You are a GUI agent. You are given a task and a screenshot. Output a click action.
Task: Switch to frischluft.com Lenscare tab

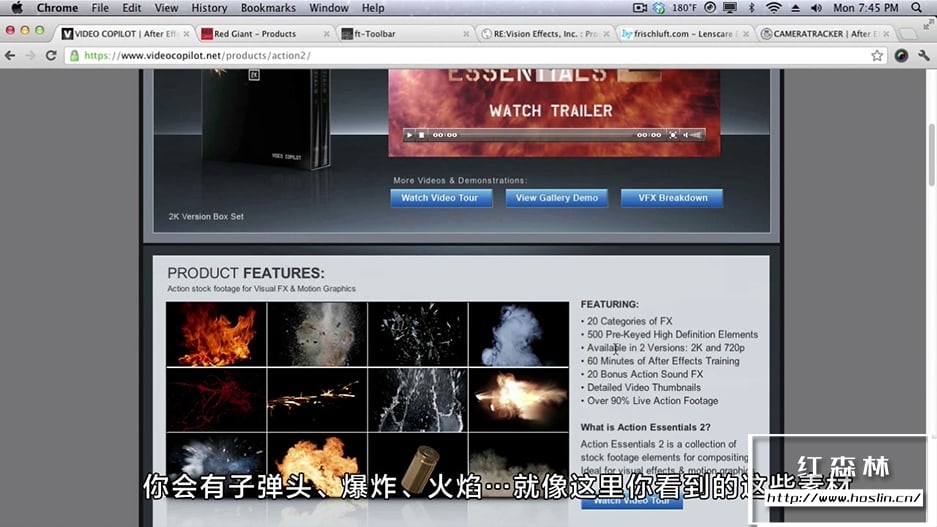click(x=683, y=33)
